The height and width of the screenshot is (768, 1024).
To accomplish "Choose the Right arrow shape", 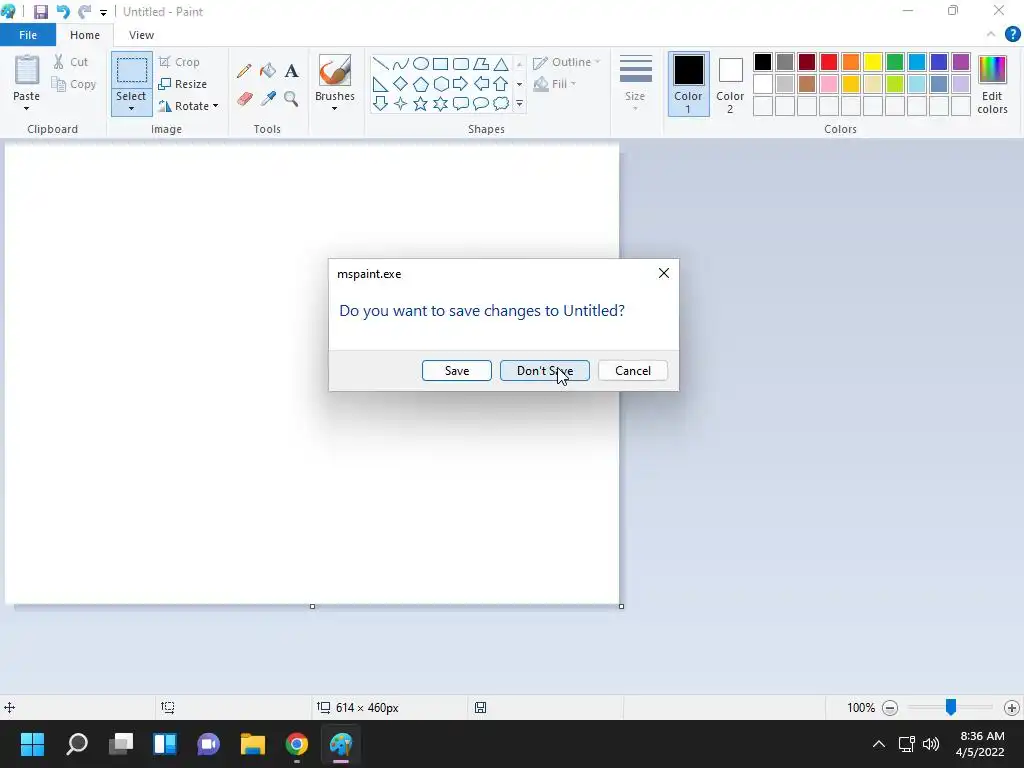I will tap(460, 84).
